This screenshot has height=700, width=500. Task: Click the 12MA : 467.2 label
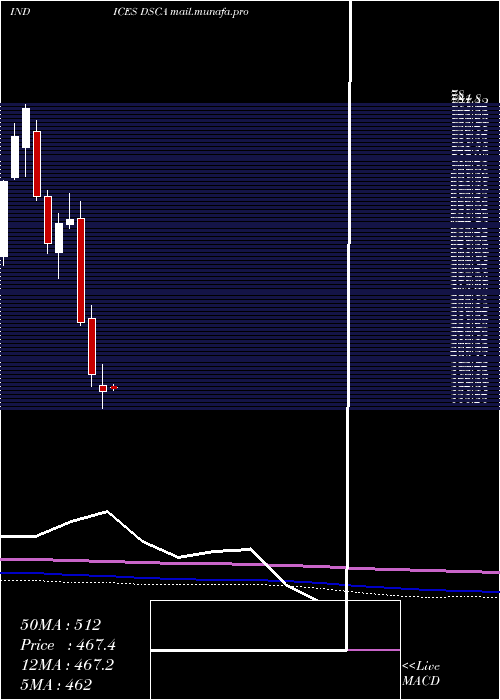point(67,665)
